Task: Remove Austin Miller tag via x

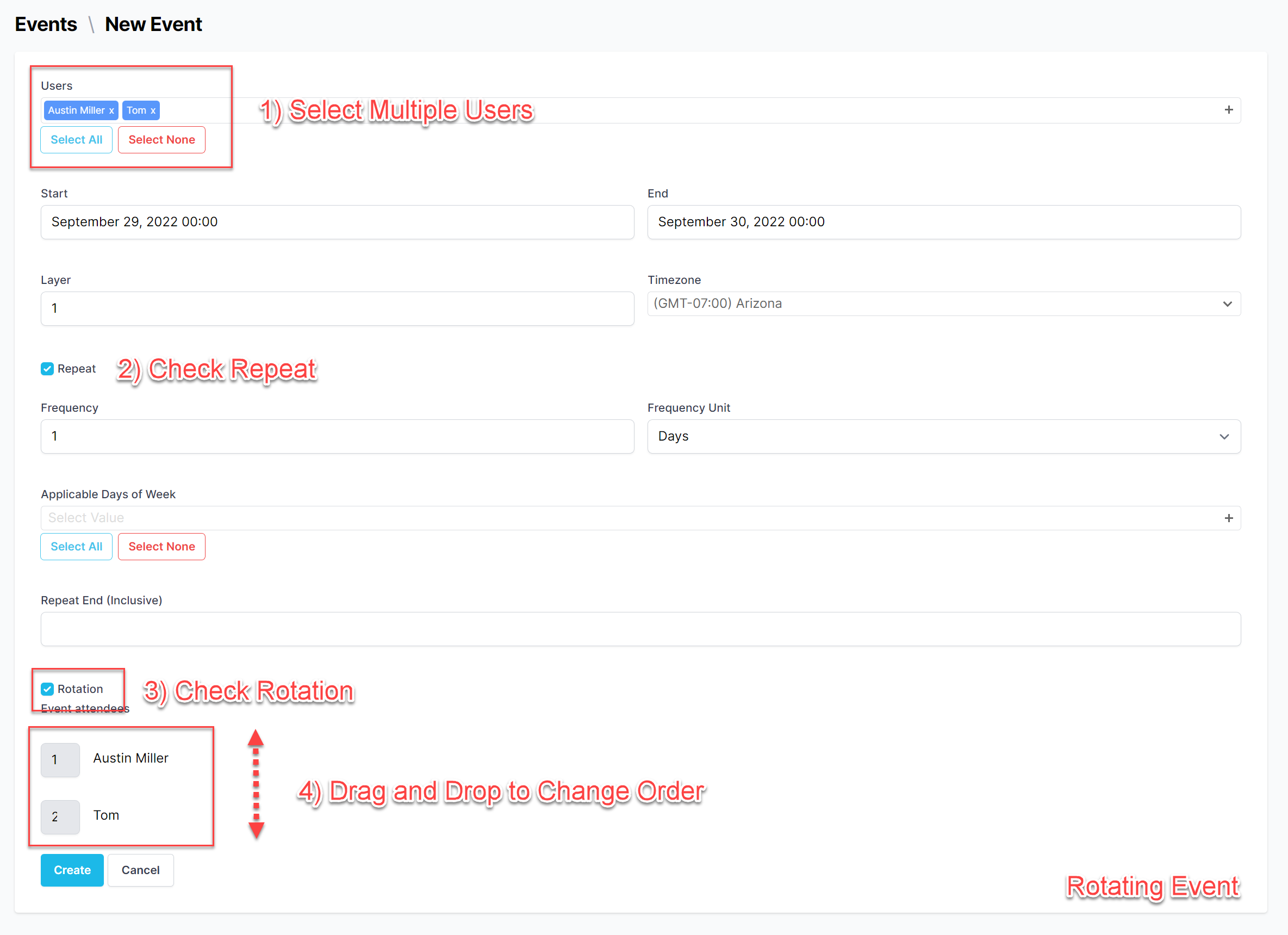Action: pos(111,111)
